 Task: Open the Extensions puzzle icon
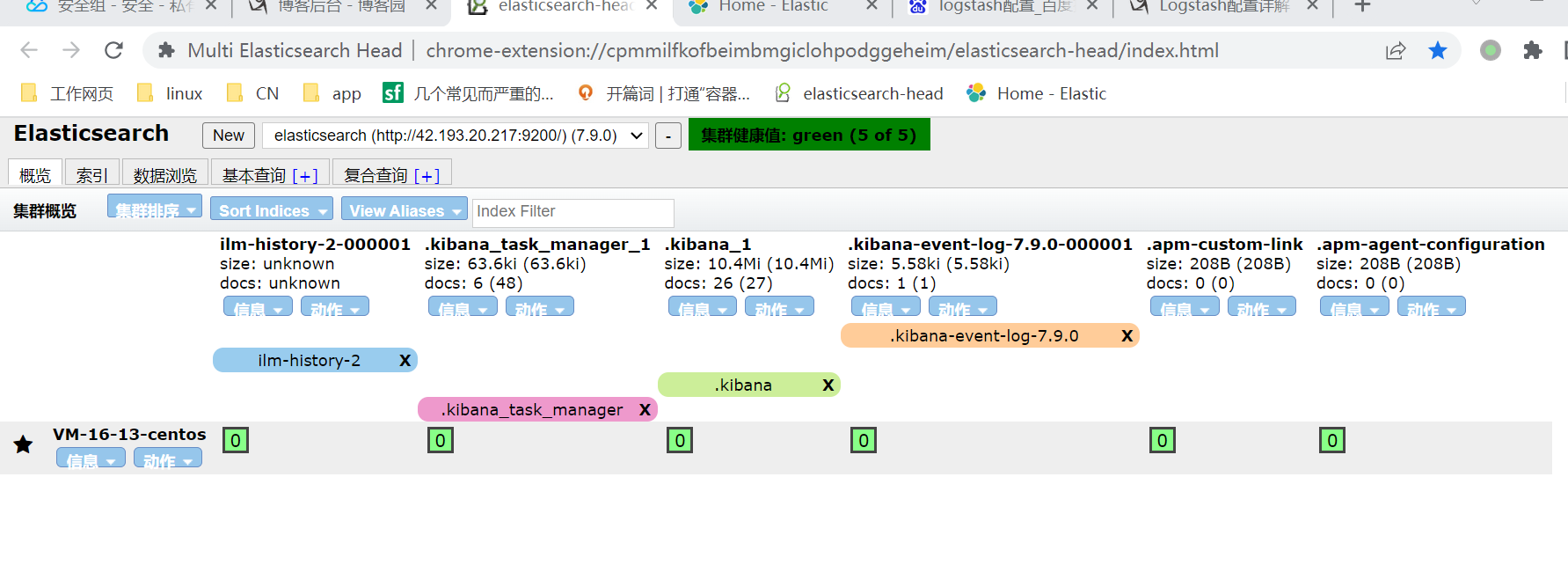[x=1533, y=50]
